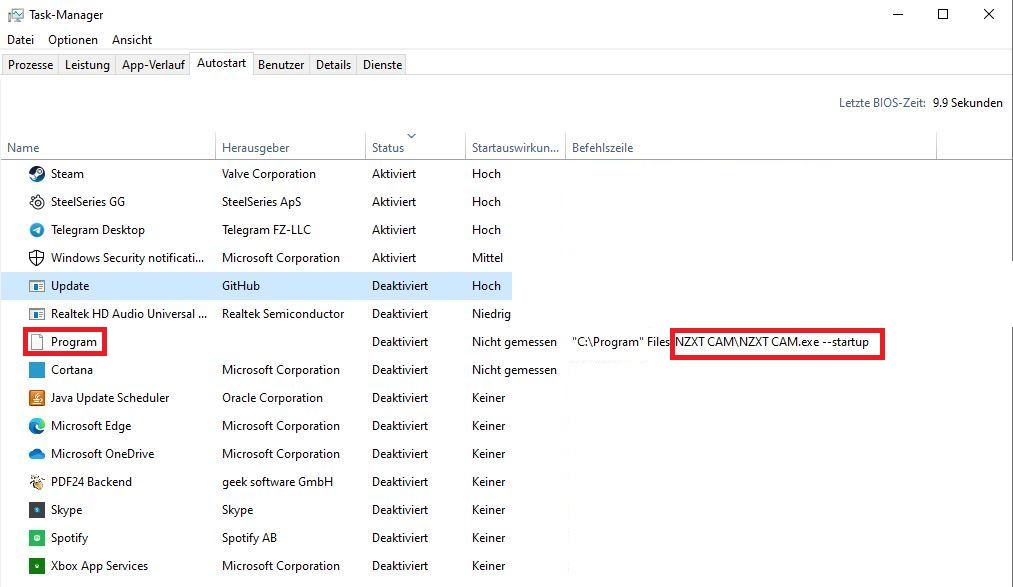Sort by the Startauswirkungen column header

[516, 148]
